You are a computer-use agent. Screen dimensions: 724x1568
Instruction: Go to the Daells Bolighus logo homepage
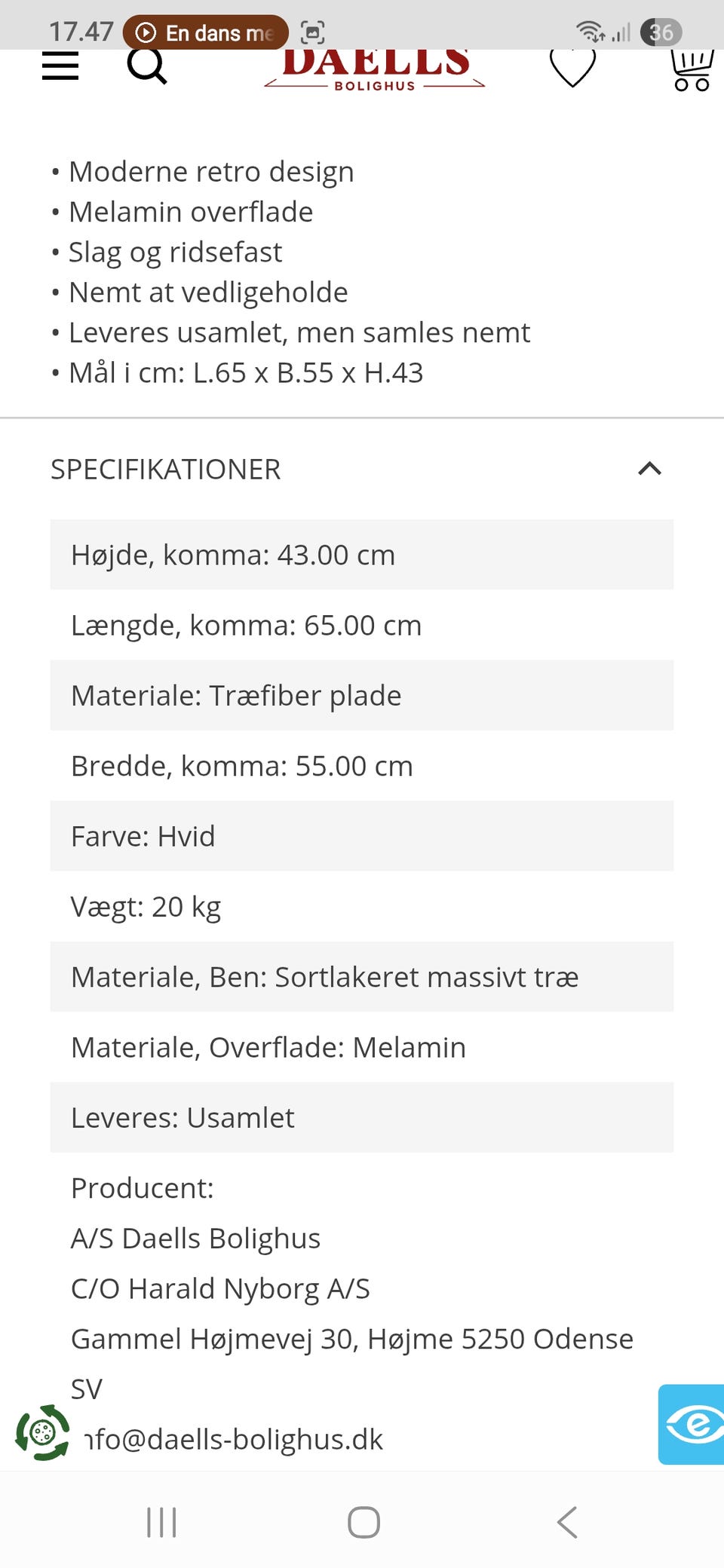pyautogui.click(x=375, y=69)
